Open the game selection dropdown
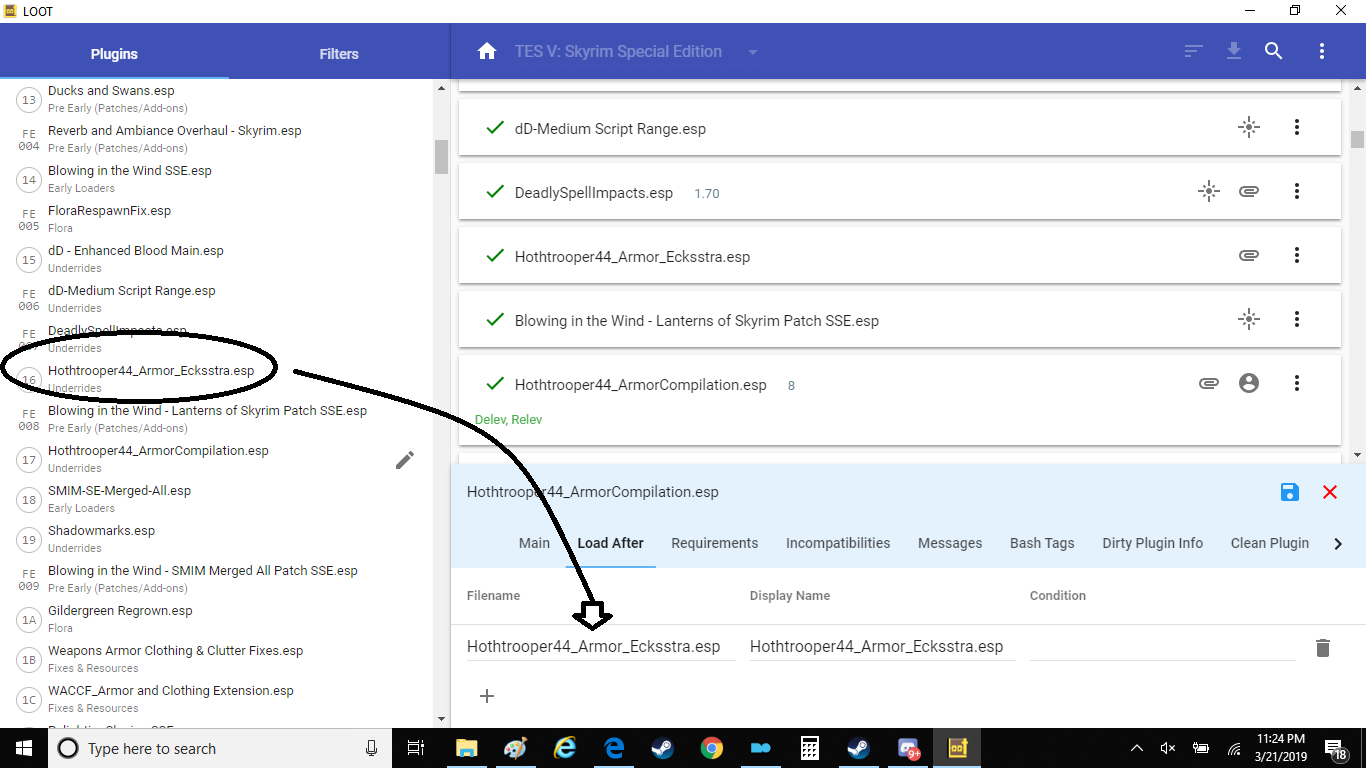The image size is (1366, 768). coord(753,52)
